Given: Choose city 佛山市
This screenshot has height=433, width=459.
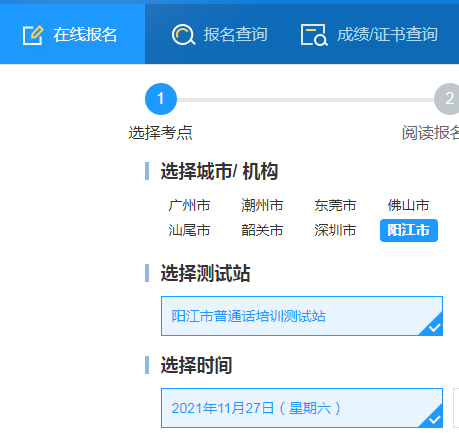Looking at the screenshot, I should point(408,205).
